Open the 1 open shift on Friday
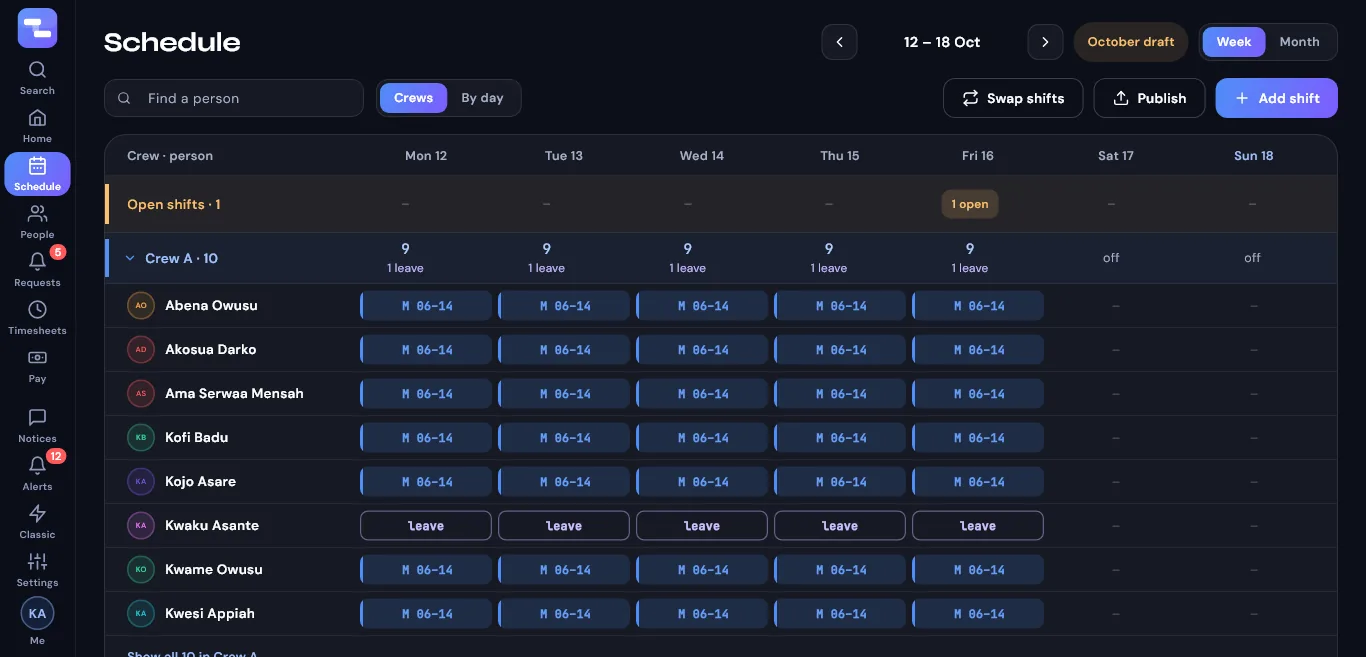1366x657 pixels. point(970,204)
